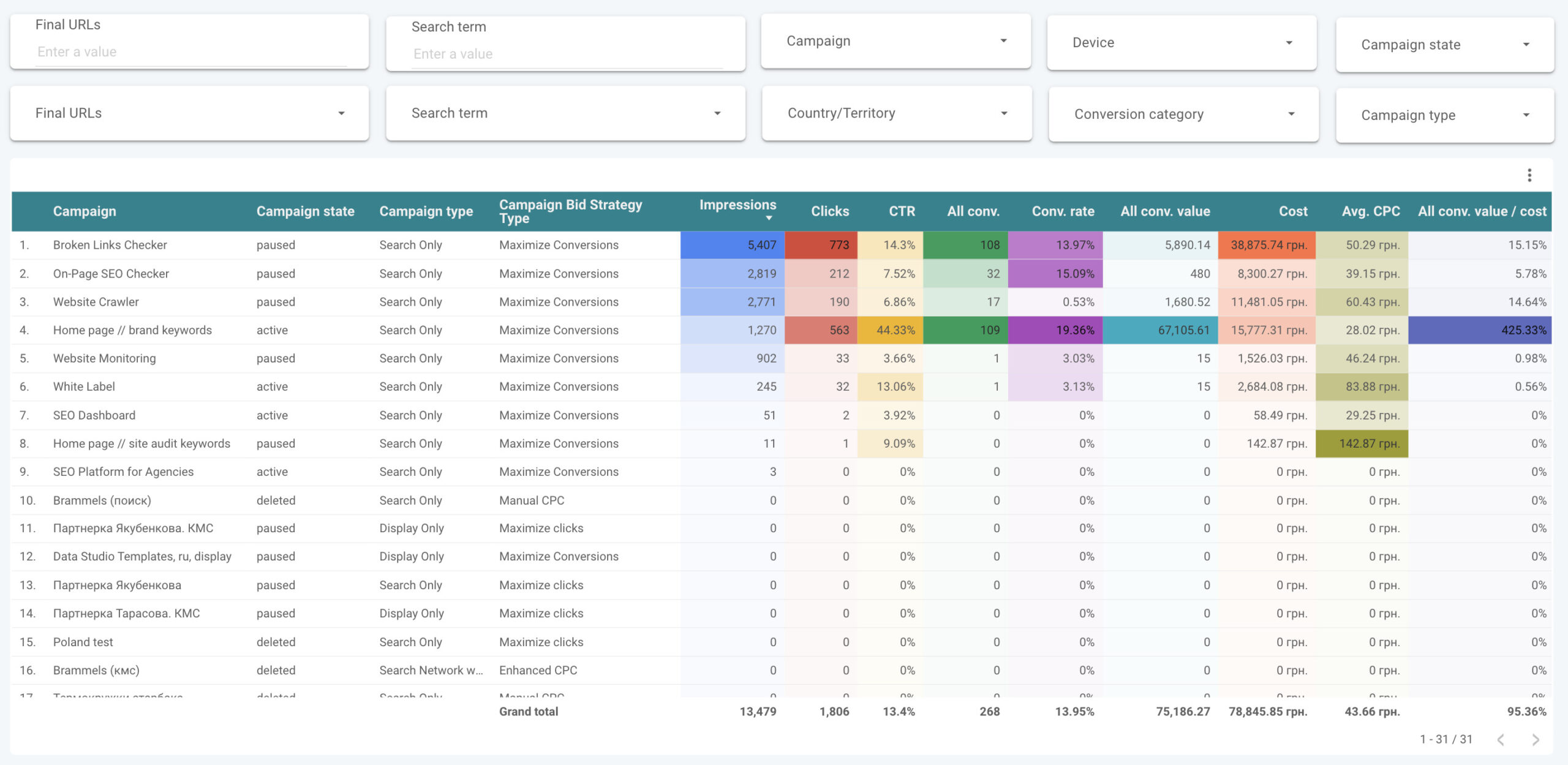
Task: Click the Impressions sort arrow
Action: point(769,218)
